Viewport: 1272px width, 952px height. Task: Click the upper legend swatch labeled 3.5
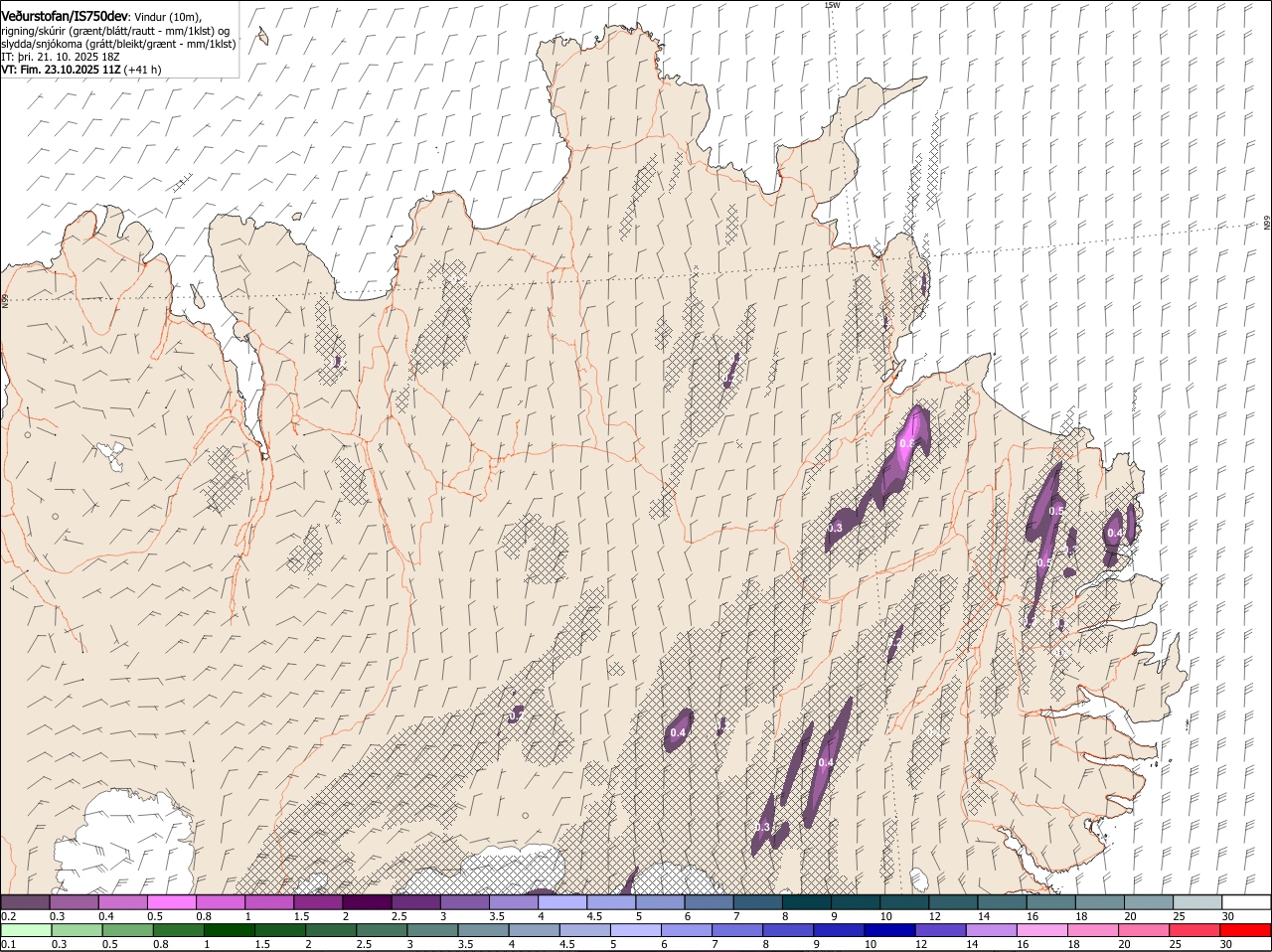tap(514, 902)
